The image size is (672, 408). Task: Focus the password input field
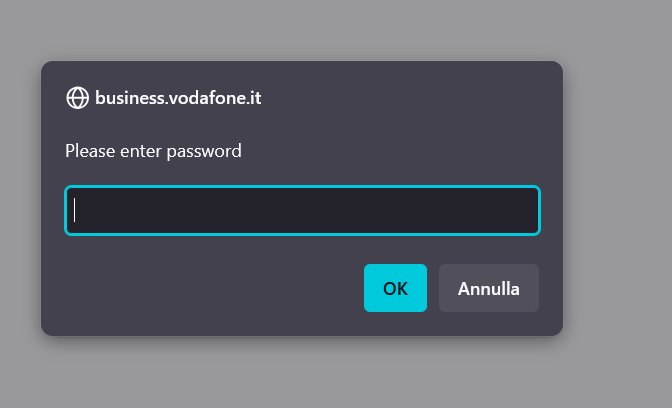(302, 210)
